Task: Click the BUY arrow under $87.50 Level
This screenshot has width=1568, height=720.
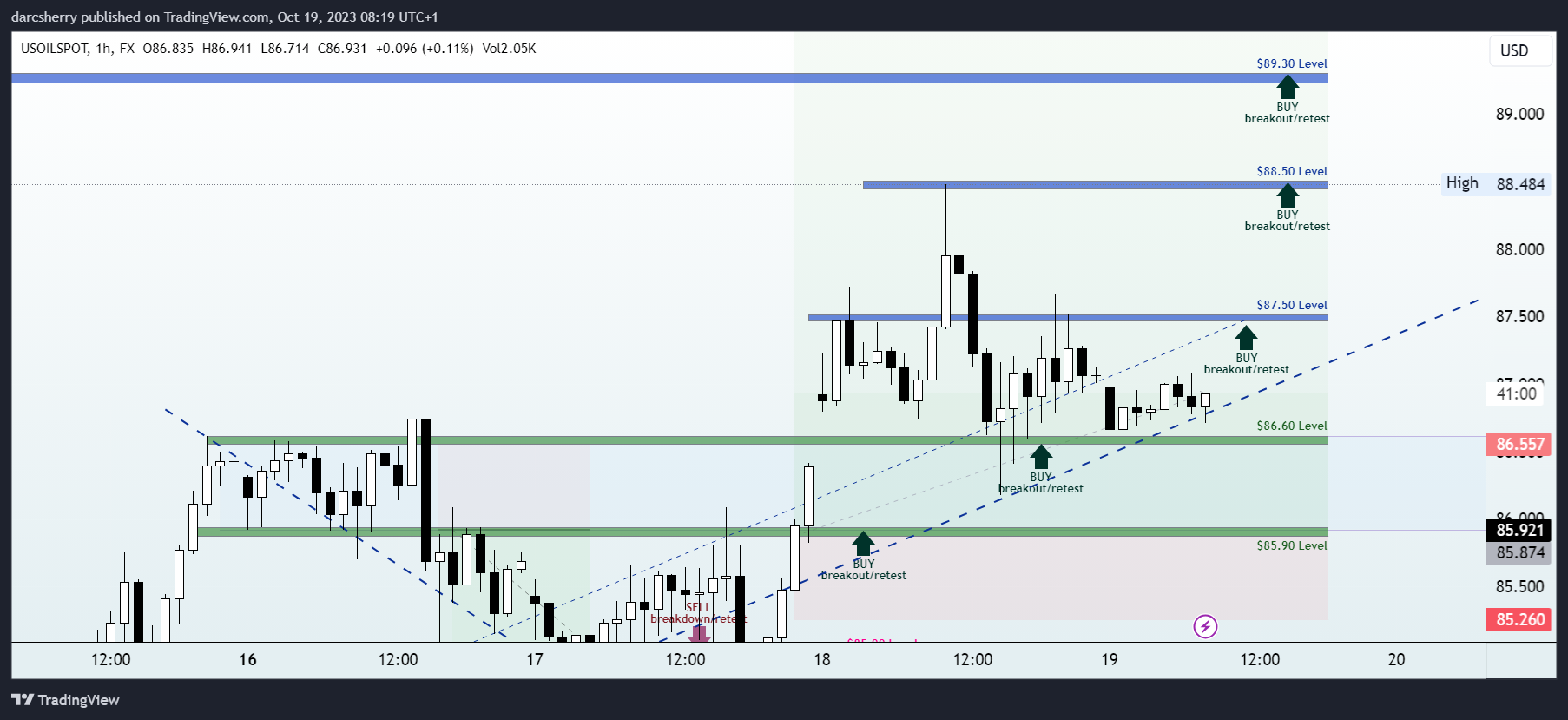Action: coord(1246,338)
